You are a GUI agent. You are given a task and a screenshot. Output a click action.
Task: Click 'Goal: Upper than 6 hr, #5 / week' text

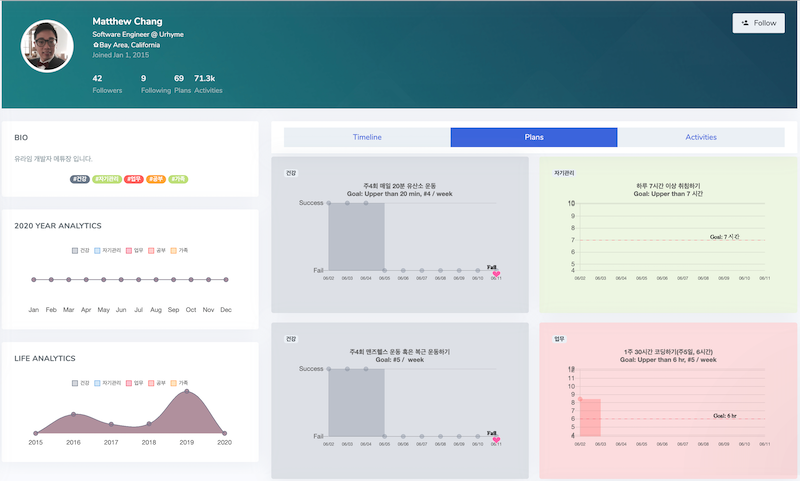pos(668,360)
